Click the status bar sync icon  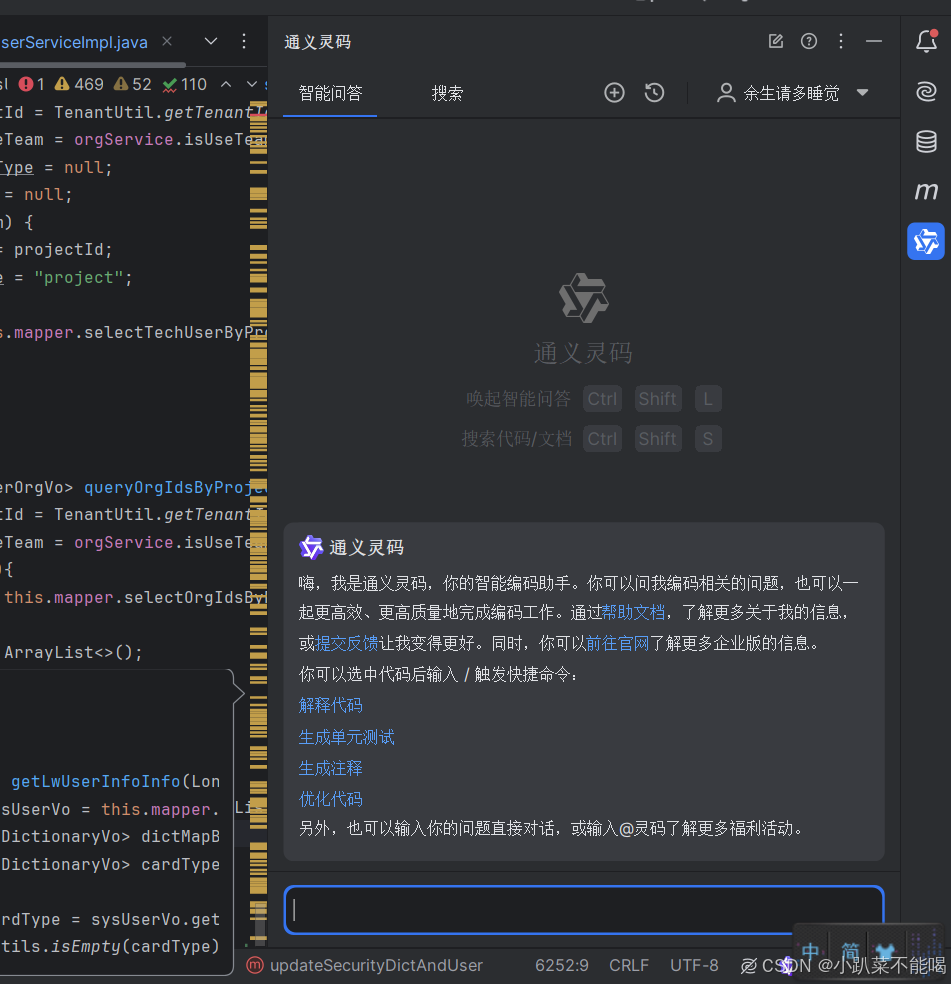748,966
